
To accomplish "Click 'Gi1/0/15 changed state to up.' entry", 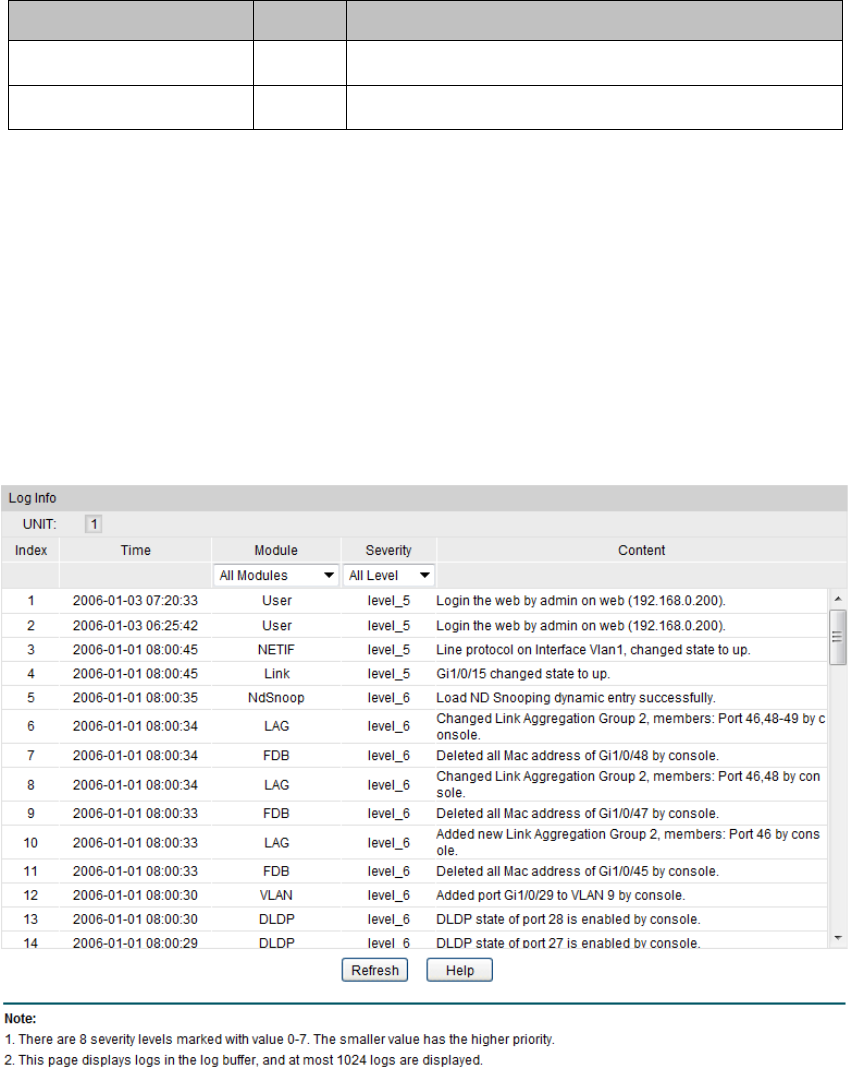I will click(x=523, y=674).
